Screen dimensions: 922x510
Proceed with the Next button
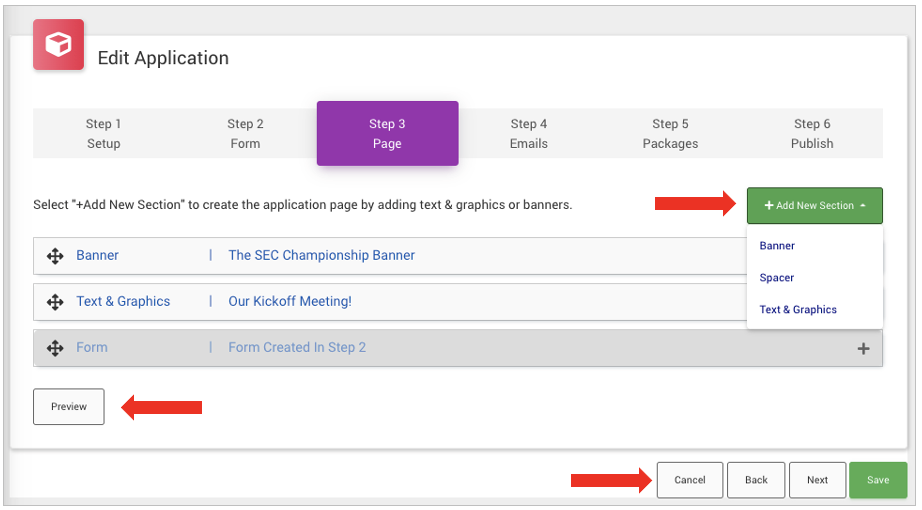point(817,480)
